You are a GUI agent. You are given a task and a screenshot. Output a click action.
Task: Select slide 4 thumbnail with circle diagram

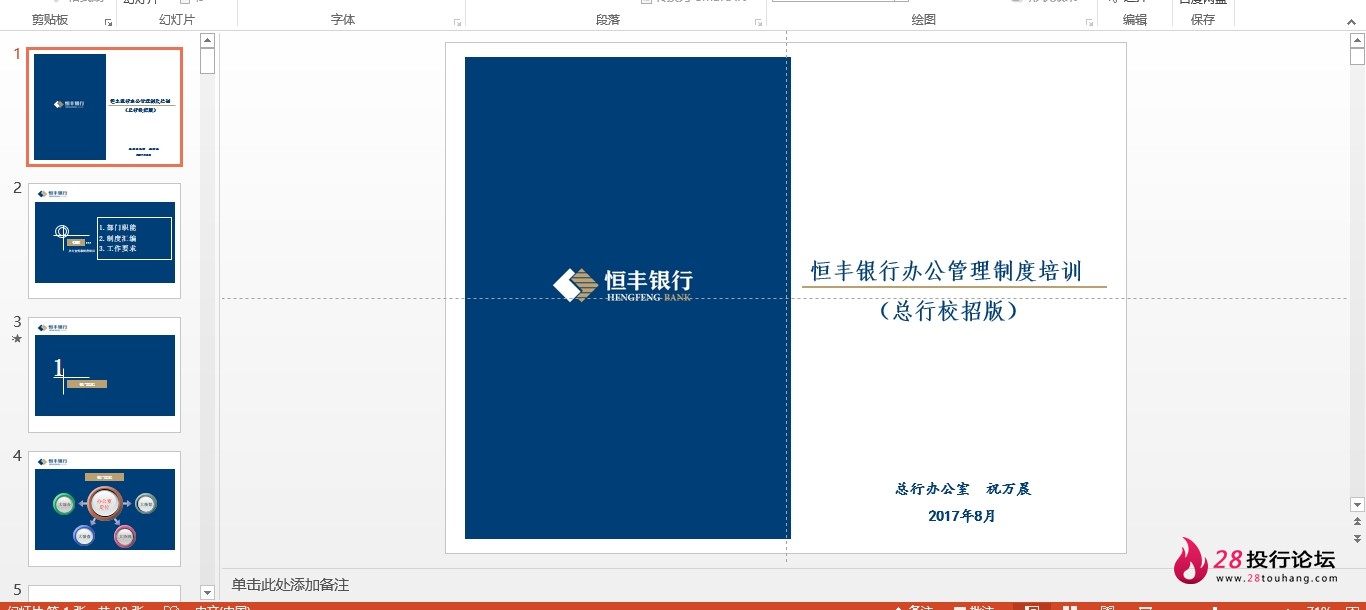(x=105, y=509)
